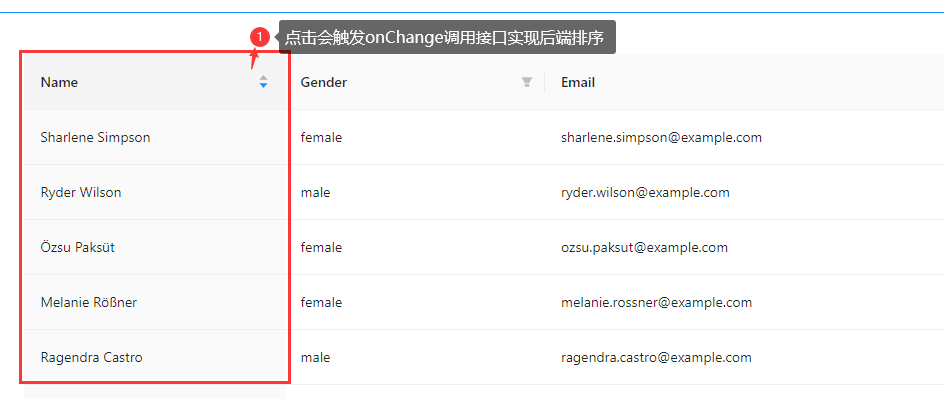Click gender cell in Ragendra Castro row

coord(415,357)
